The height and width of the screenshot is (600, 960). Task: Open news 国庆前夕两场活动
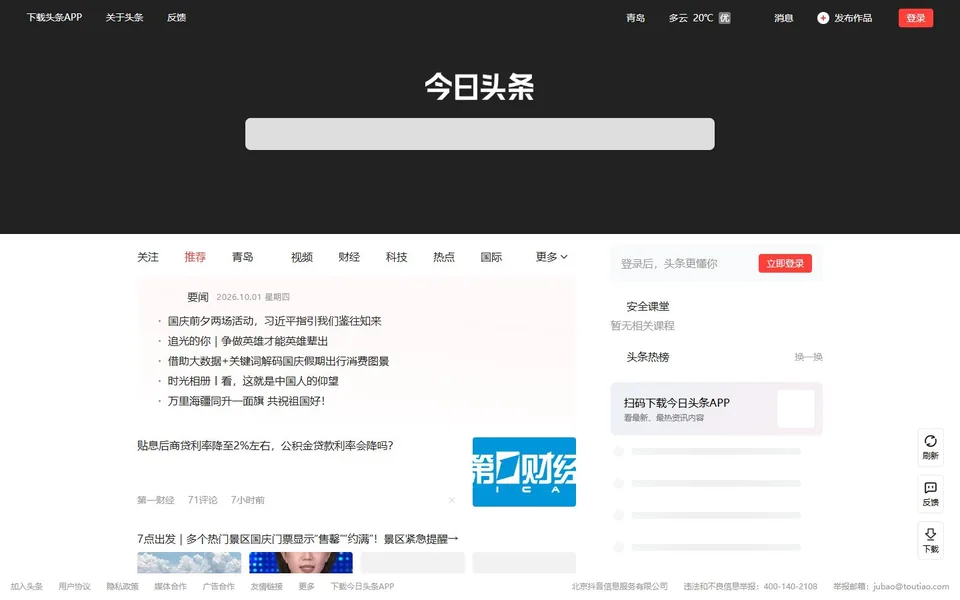[x=274, y=321]
